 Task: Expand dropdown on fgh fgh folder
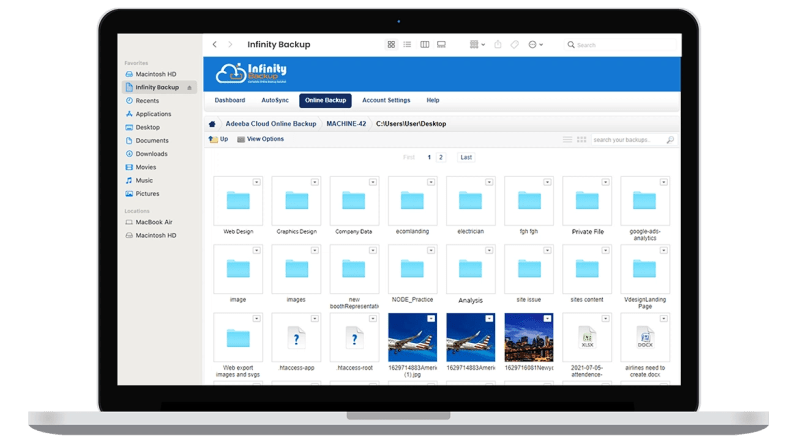click(x=547, y=182)
